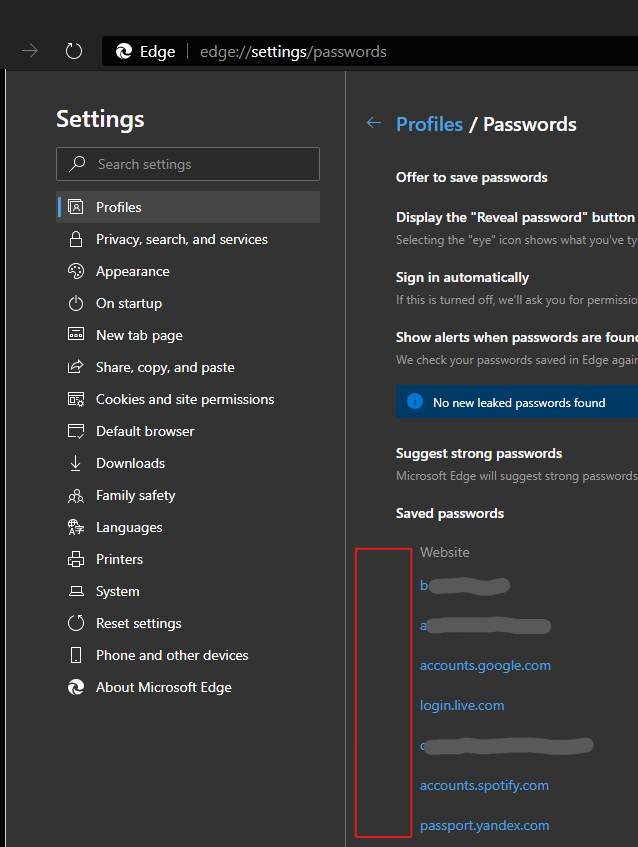Open the login.live.com saved password entry
This screenshot has height=847, width=638.
pos(462,705)
